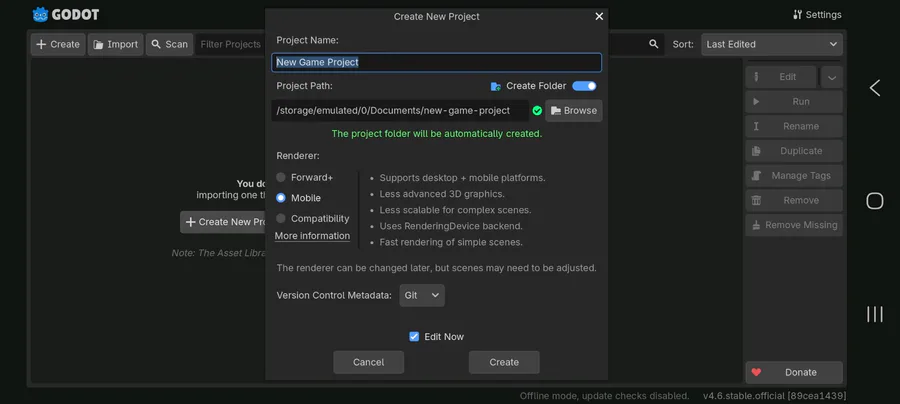Tap the Android home navigation button

point(874,201)
